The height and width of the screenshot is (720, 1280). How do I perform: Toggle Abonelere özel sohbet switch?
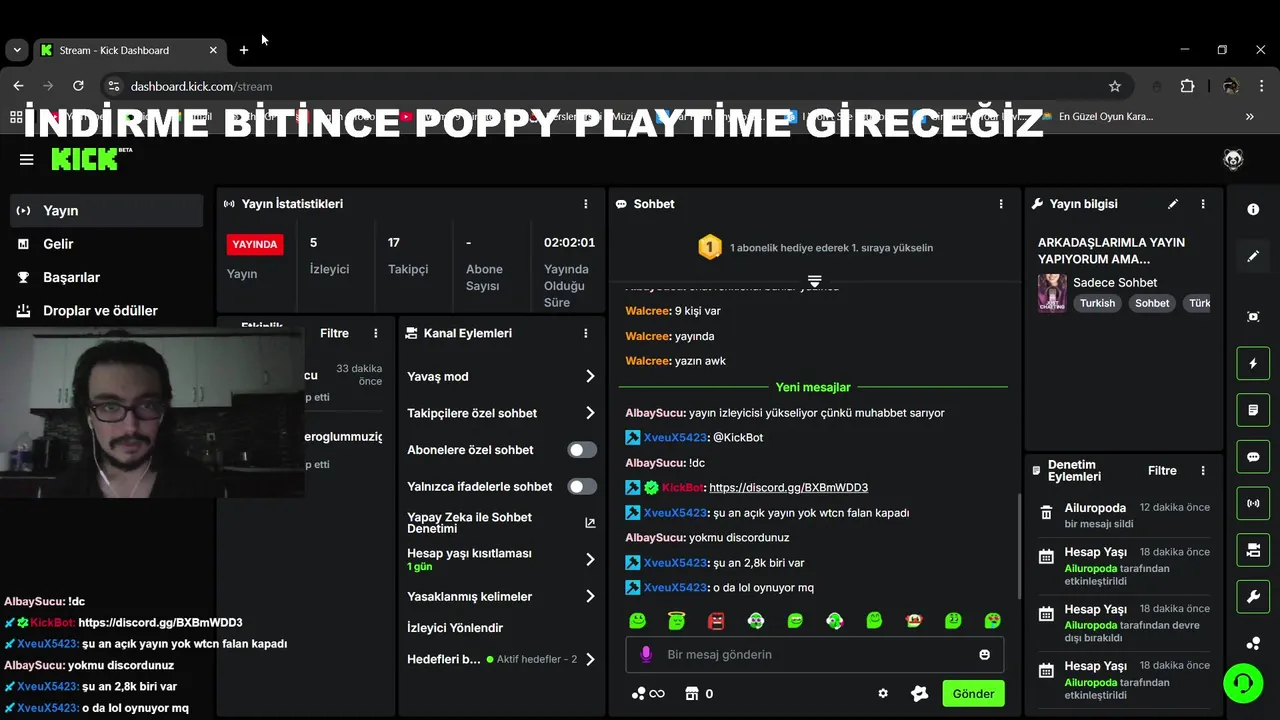[x=582, y=450]
